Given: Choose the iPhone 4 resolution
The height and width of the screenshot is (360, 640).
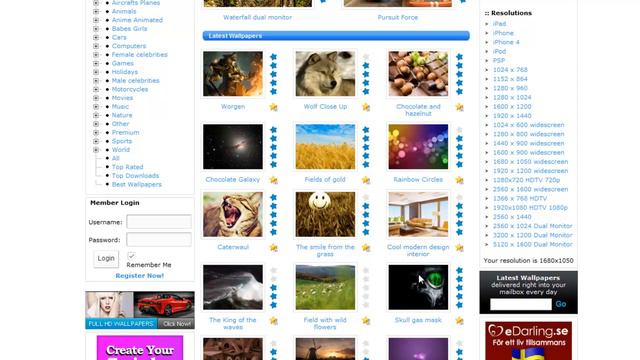Looking at the screenshot, I should pyautogui.click(x=506, y=42).
